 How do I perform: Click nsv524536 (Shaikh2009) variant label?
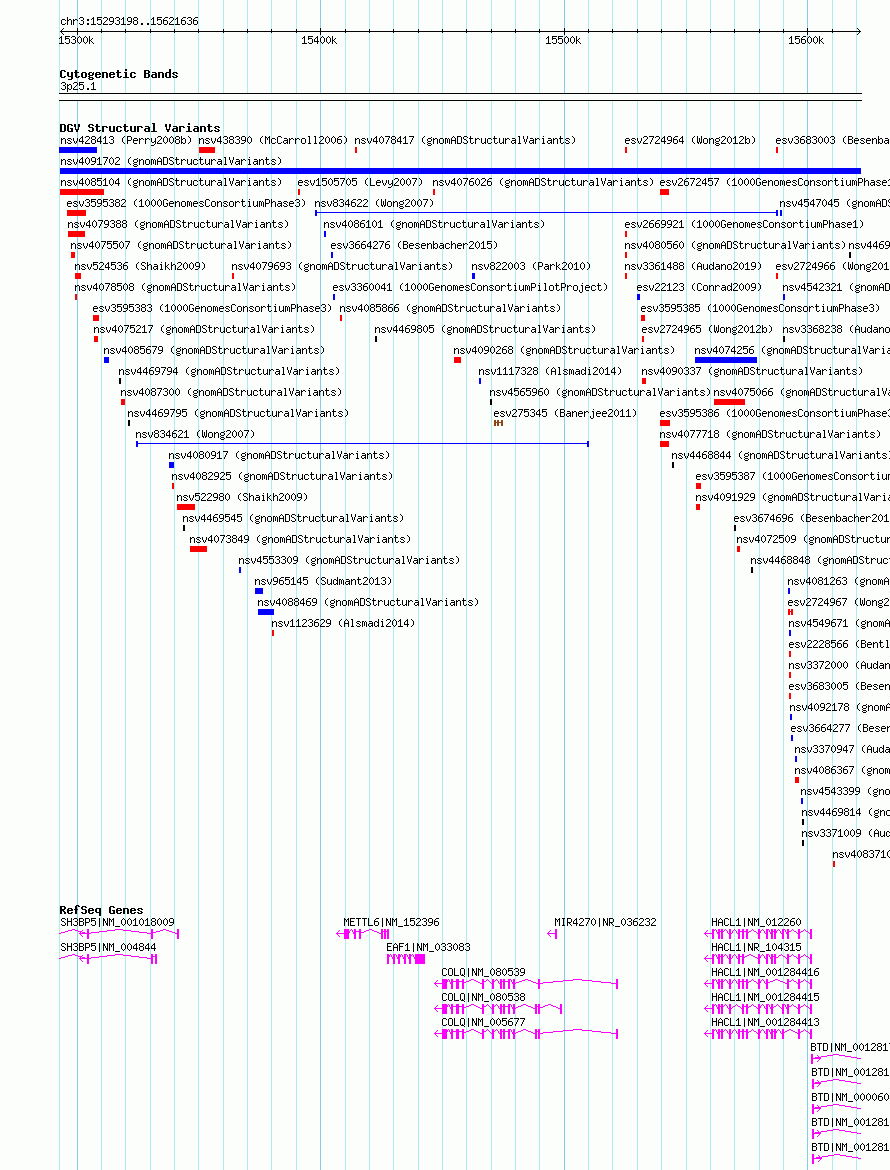coord(140,266)
